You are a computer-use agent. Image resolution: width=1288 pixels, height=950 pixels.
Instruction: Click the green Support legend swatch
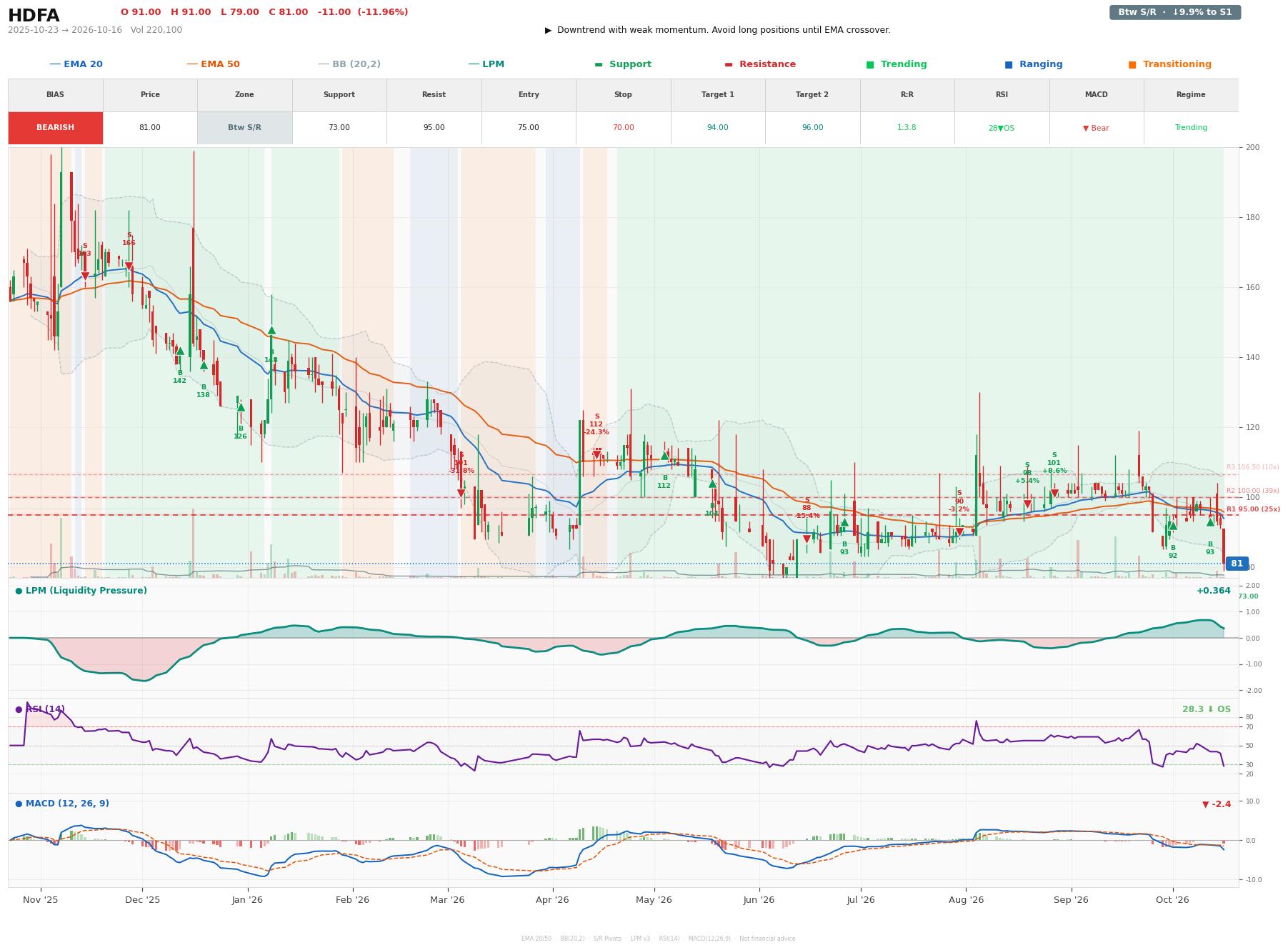click(599, 64)
